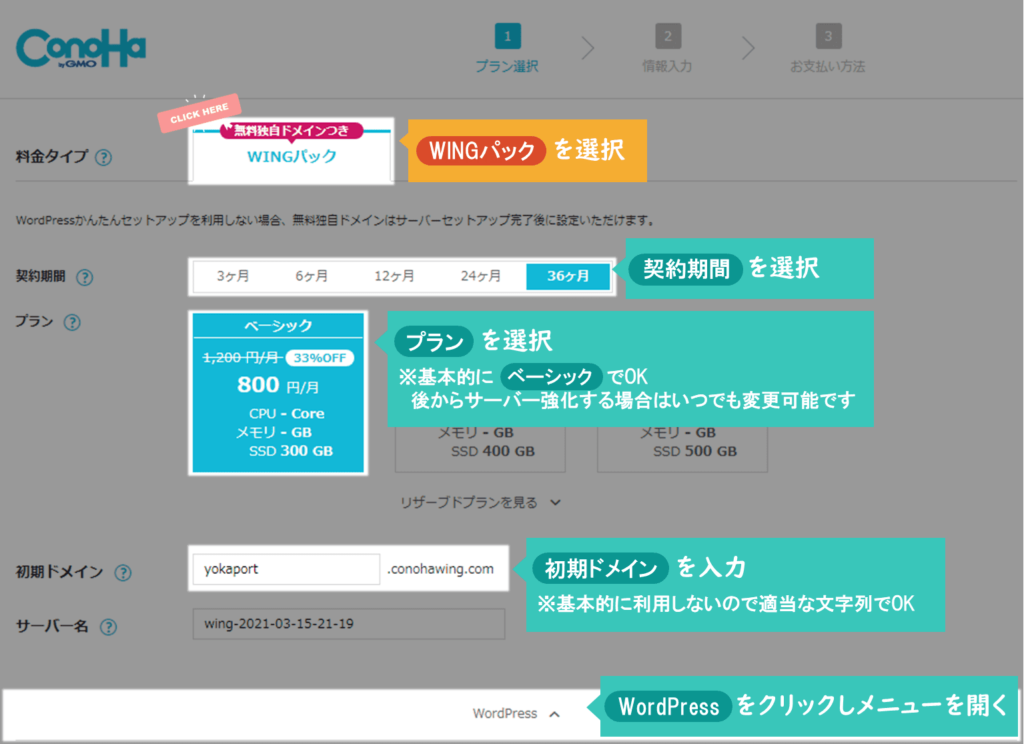The width and height of the screenshot is (1024, 744).
Task: Open help icon beside 料金タイプ
Action: [x=103, y=157]
